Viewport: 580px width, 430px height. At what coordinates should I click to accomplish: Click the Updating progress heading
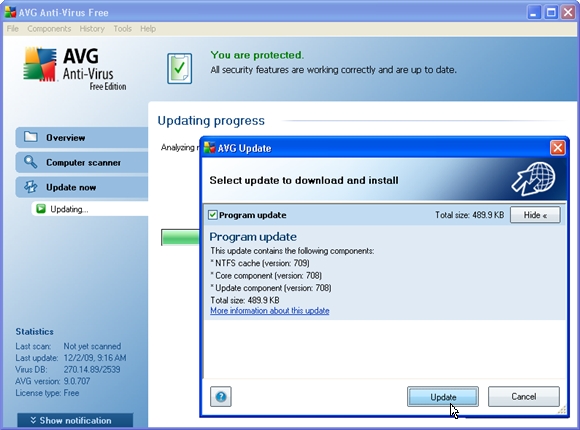211,121
